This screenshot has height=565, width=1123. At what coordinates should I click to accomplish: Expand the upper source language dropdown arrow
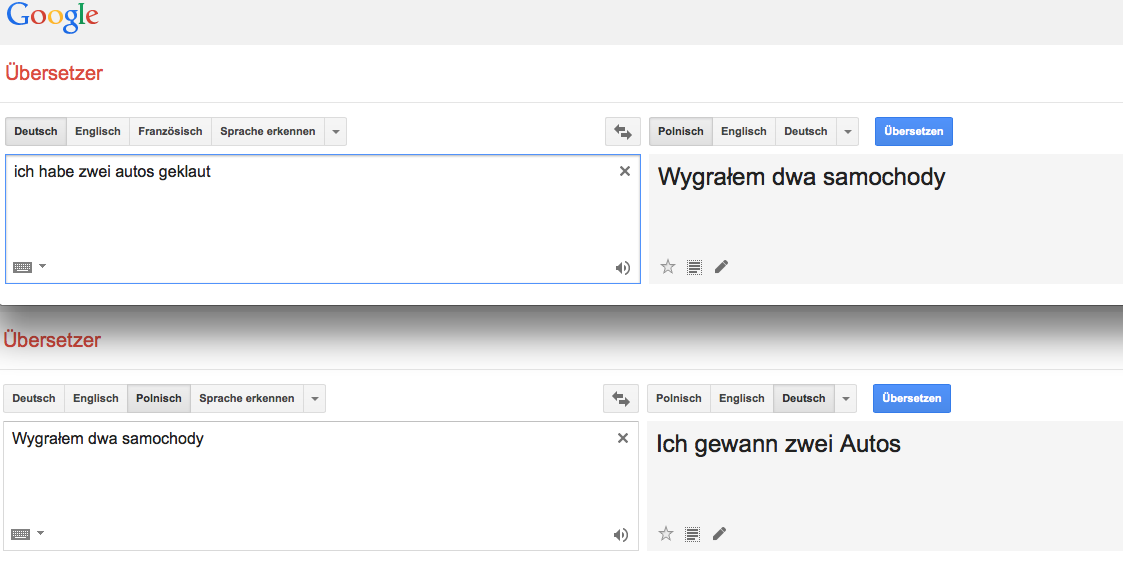tap(336, 131)
